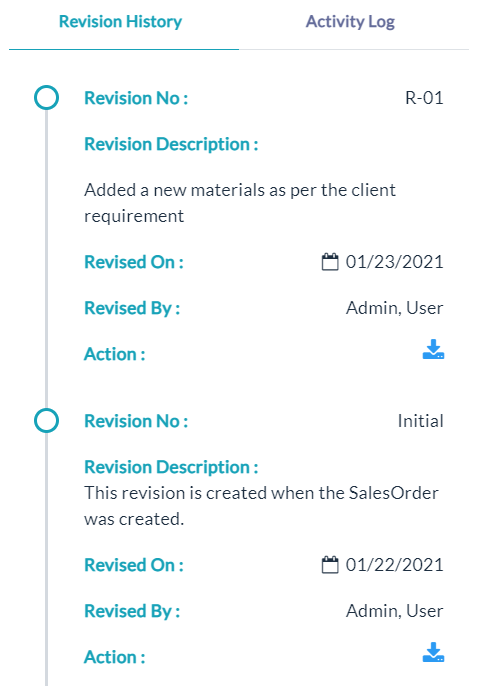This screenshot has height=695, width=483.
Task: Click the Revised By label of Initial revision
Action: pos(132,611)
